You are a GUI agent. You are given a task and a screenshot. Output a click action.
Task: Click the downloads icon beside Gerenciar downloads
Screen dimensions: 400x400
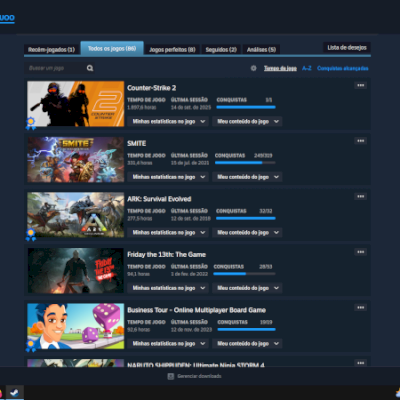(171, 376)
